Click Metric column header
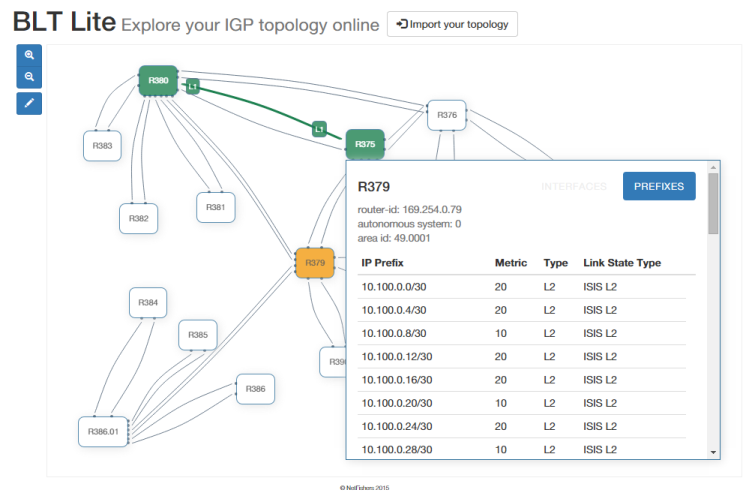743x493 pixels. coord(511,263)
